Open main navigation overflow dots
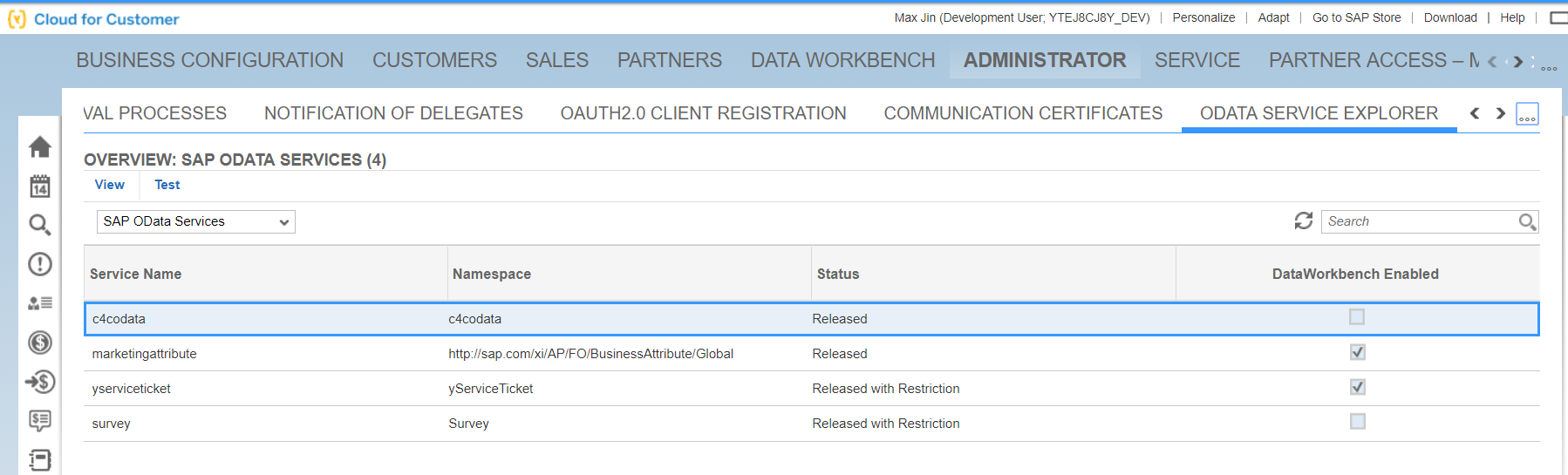The width and height of the screenshot is (1568, 475). (1549, 68)
